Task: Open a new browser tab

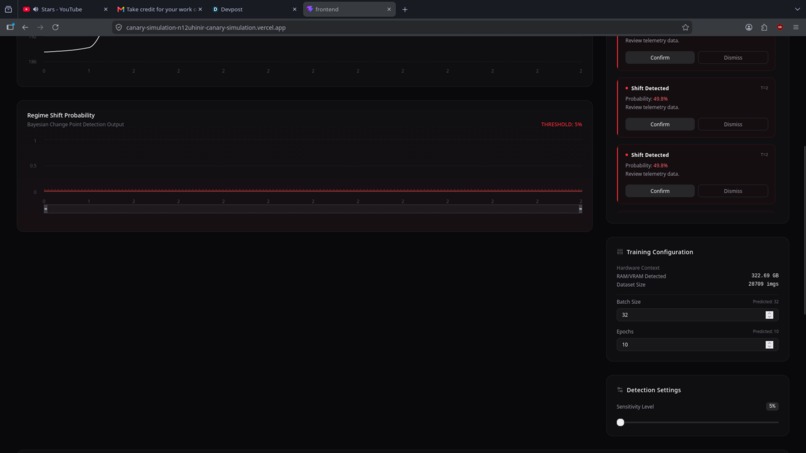Action: coord(405,9)
